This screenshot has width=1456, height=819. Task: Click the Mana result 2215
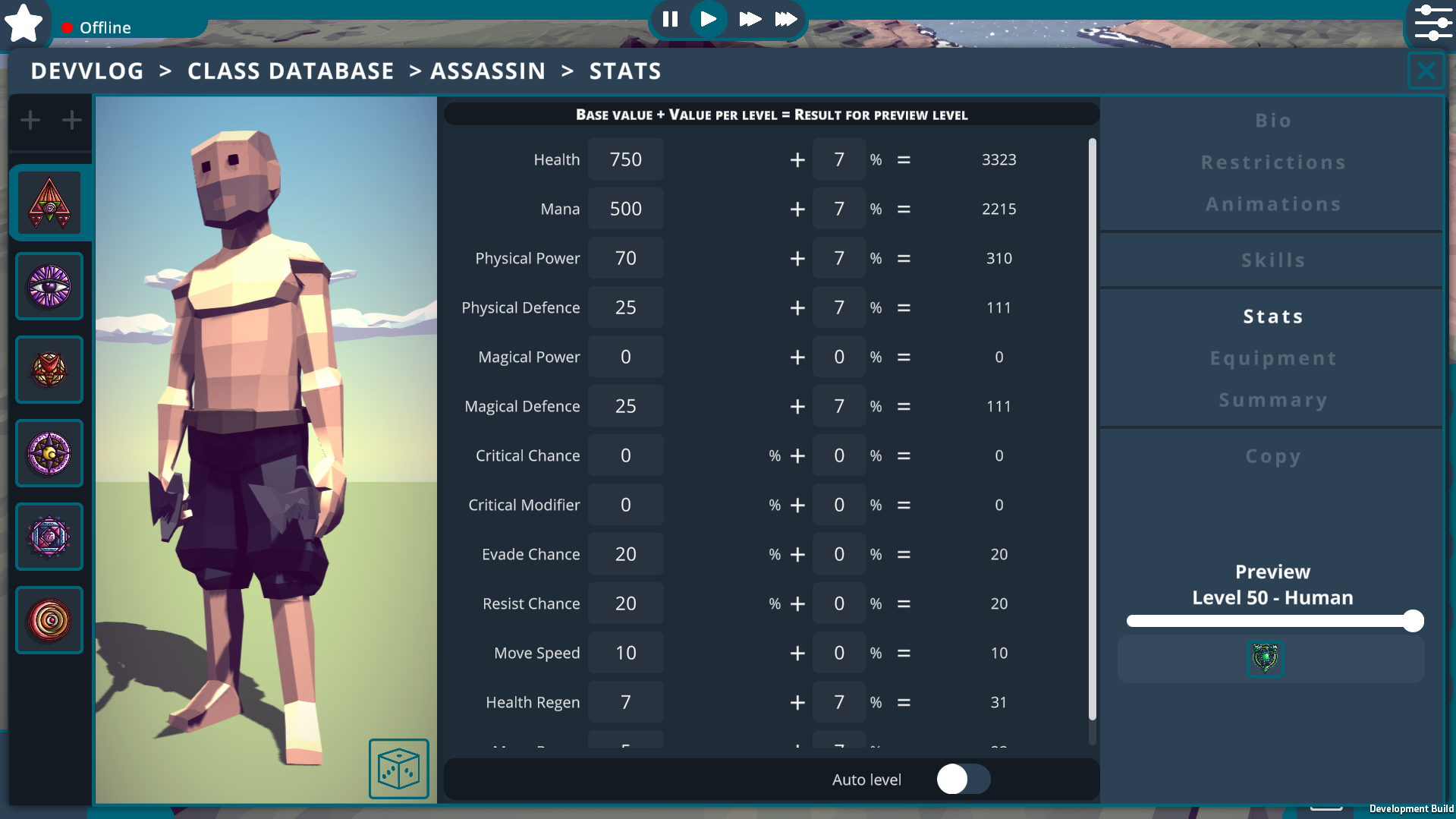point(998,209)
